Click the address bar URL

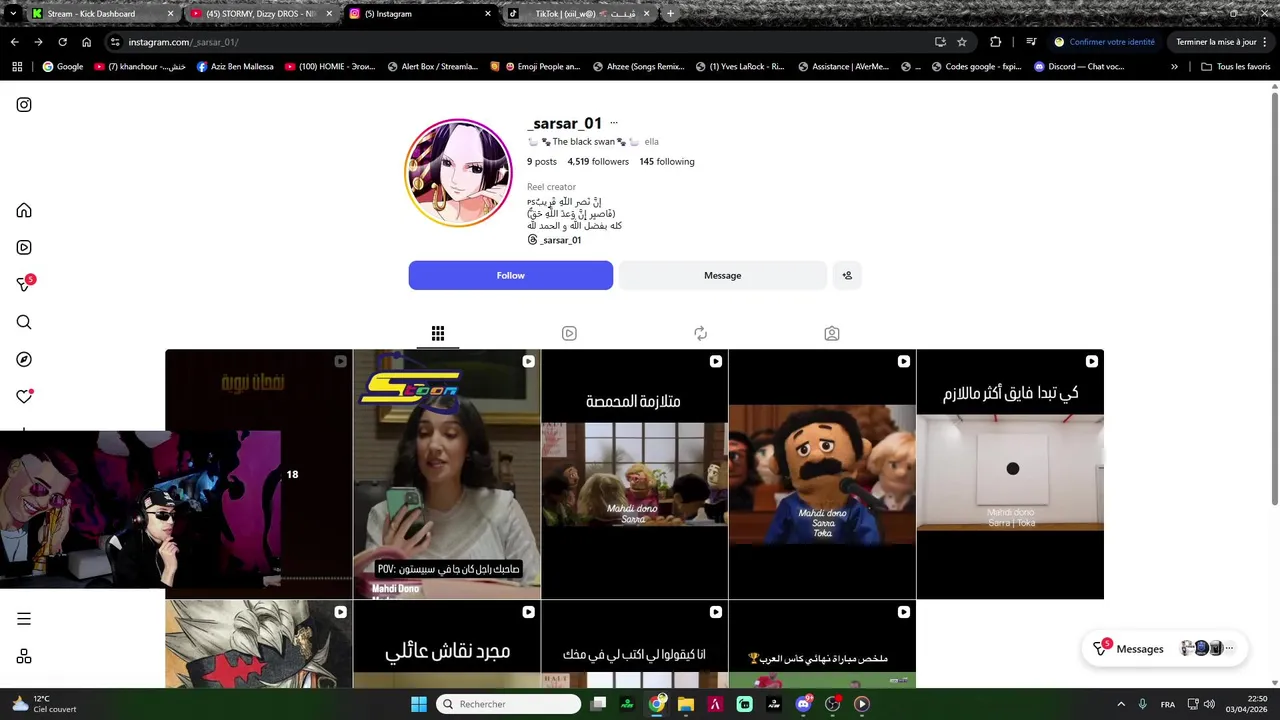(183, 42)
